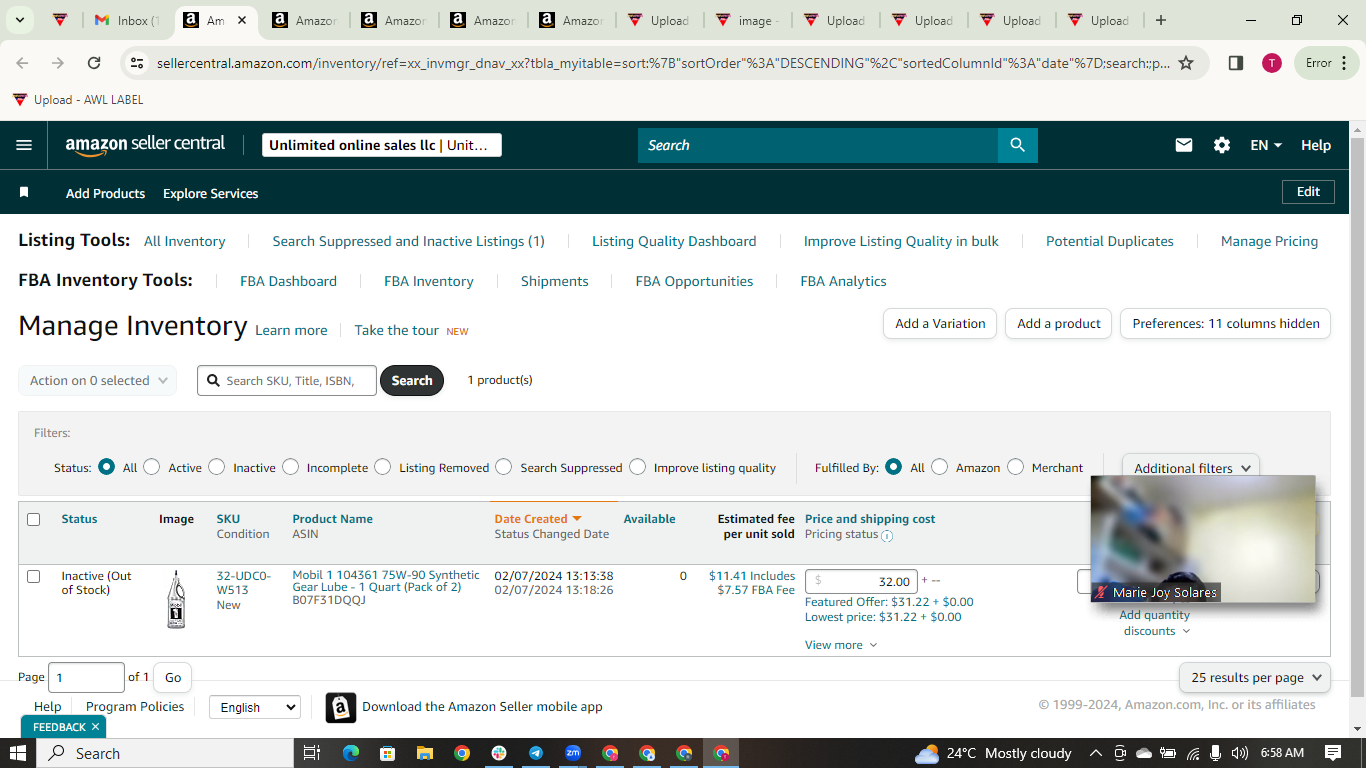Sort by the Date Created column
The image size is (1366, 768).
tap(538, 519)
